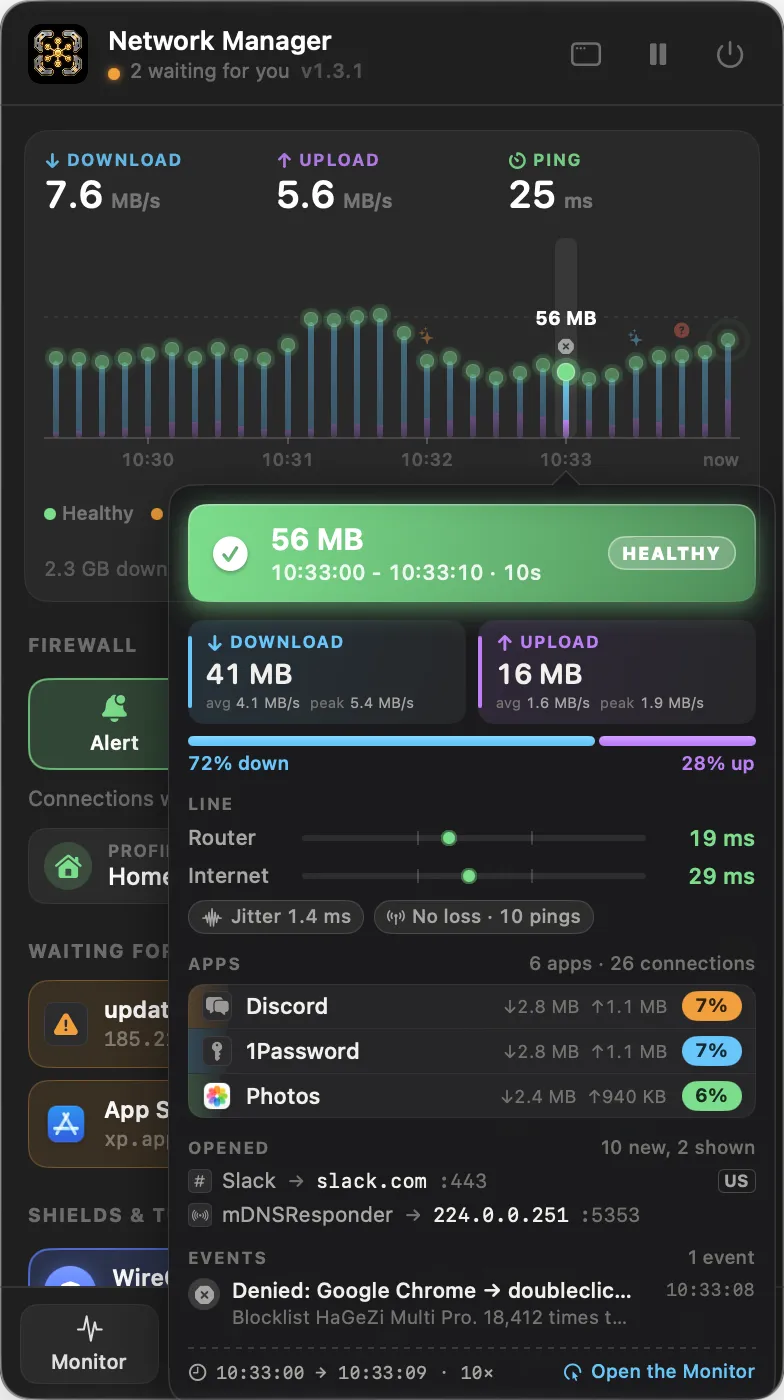Click the hash icon beside Slack
Viewport: 784px width, 1400px height.
pos(200,1181)
